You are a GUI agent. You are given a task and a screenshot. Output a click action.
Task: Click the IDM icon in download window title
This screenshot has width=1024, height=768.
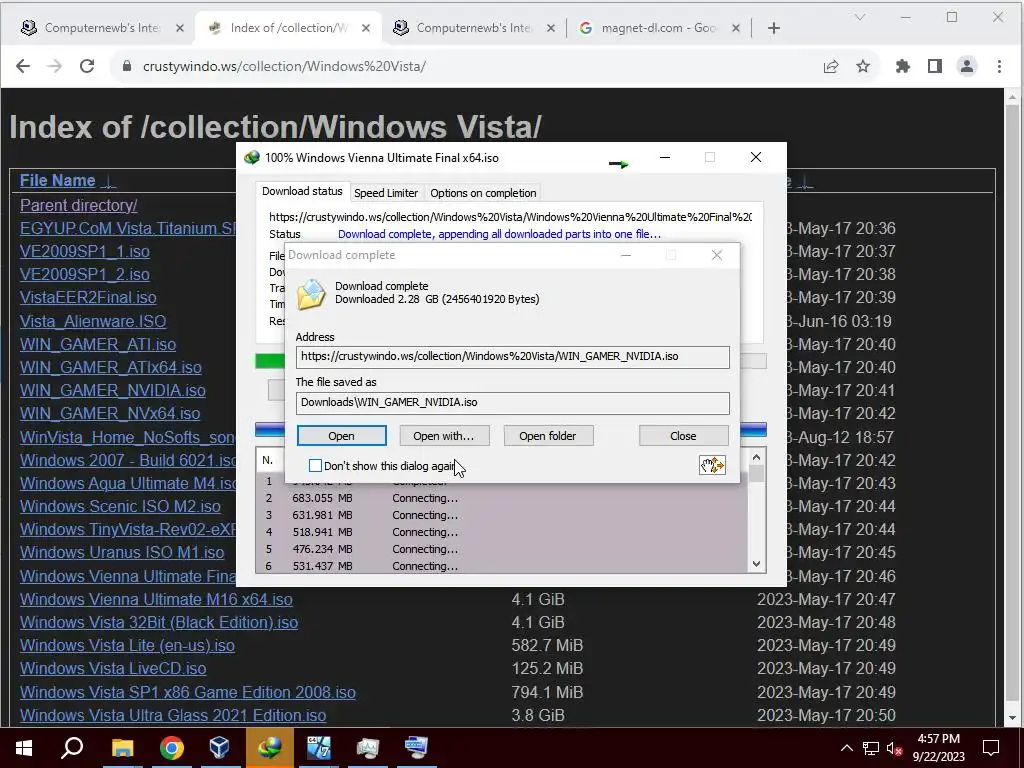251,158
